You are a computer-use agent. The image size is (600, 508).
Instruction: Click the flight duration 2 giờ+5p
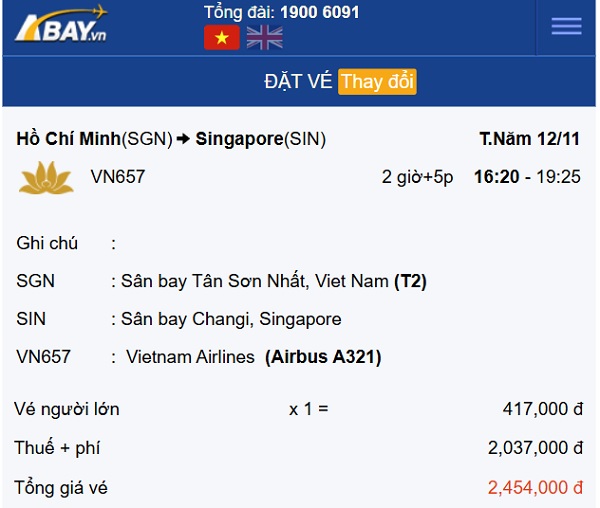(417, 177)
